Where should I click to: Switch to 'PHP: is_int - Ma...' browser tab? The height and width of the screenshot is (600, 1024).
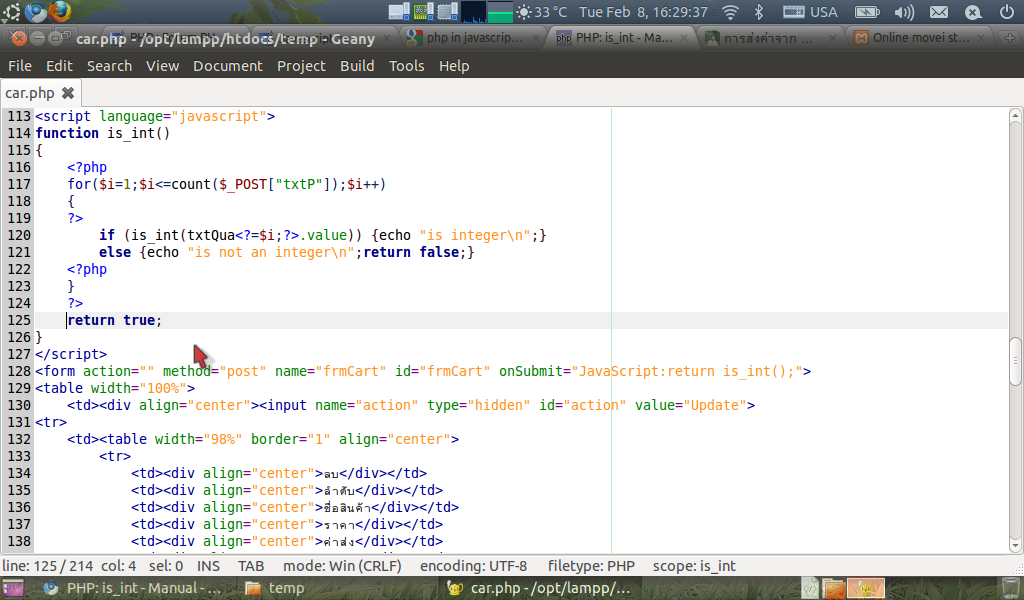coord(623,38)
